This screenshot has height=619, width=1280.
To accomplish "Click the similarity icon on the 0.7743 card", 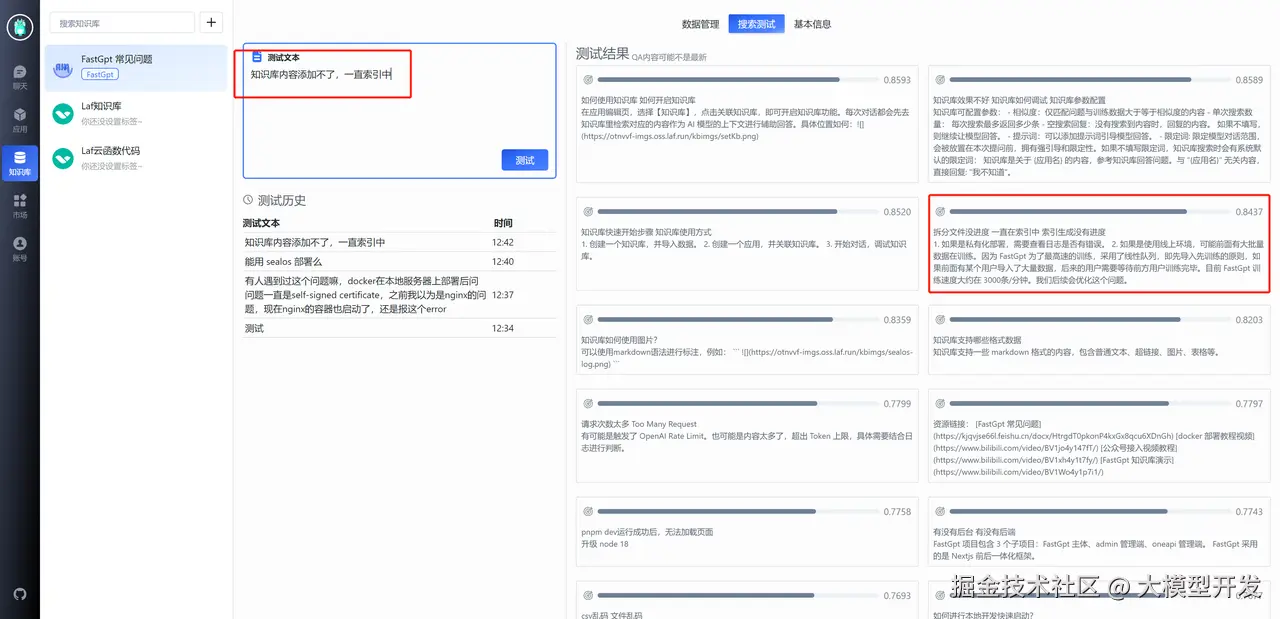I will click(x=939, y=511).
